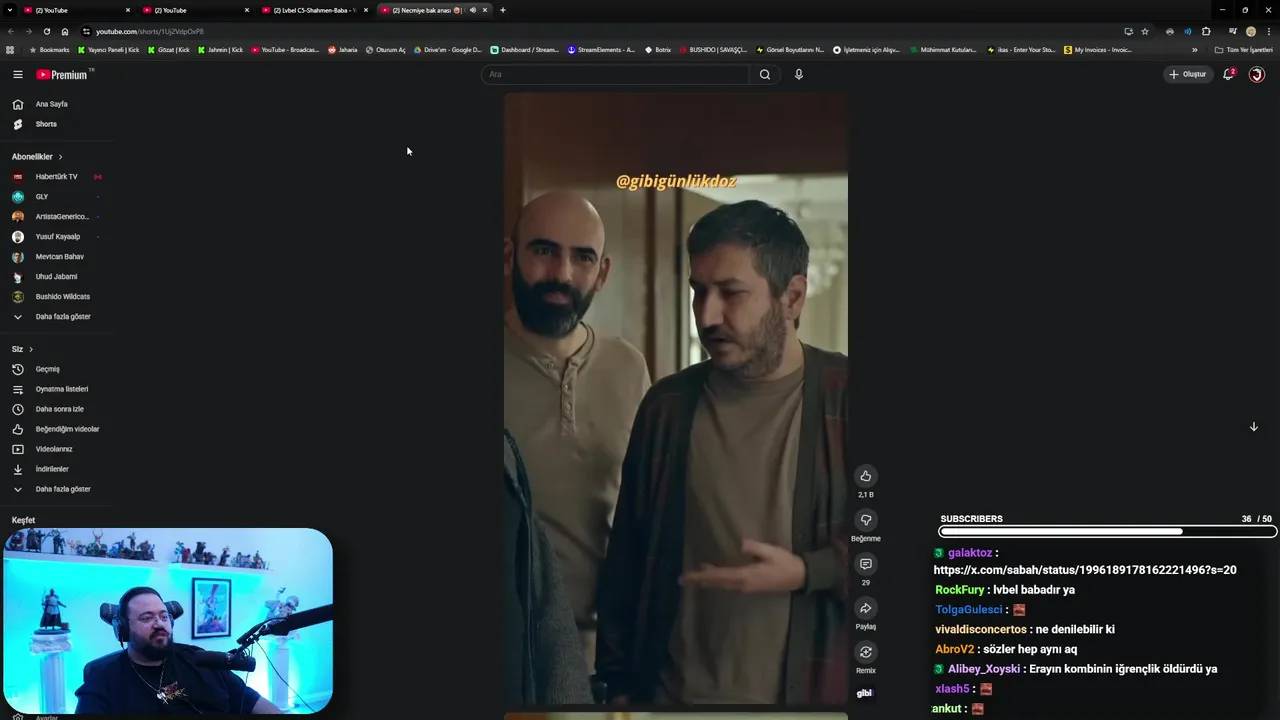The height and width of the screenshot is (720, 1280).
Task: Open the browser apps grid shortcut
Action: pyautogui.click(x=10, y=49)
